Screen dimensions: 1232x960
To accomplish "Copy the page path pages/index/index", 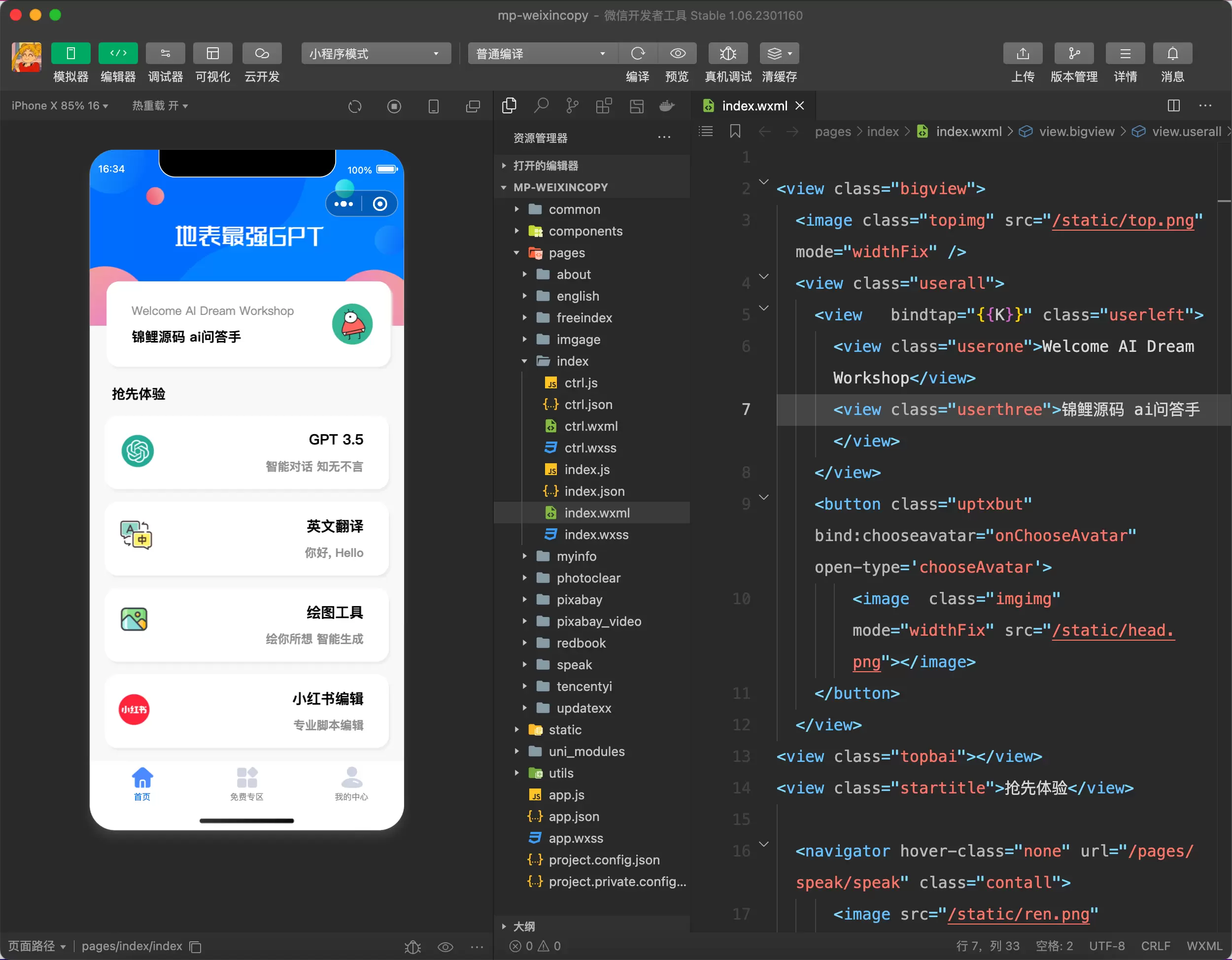I will point(196,947).
